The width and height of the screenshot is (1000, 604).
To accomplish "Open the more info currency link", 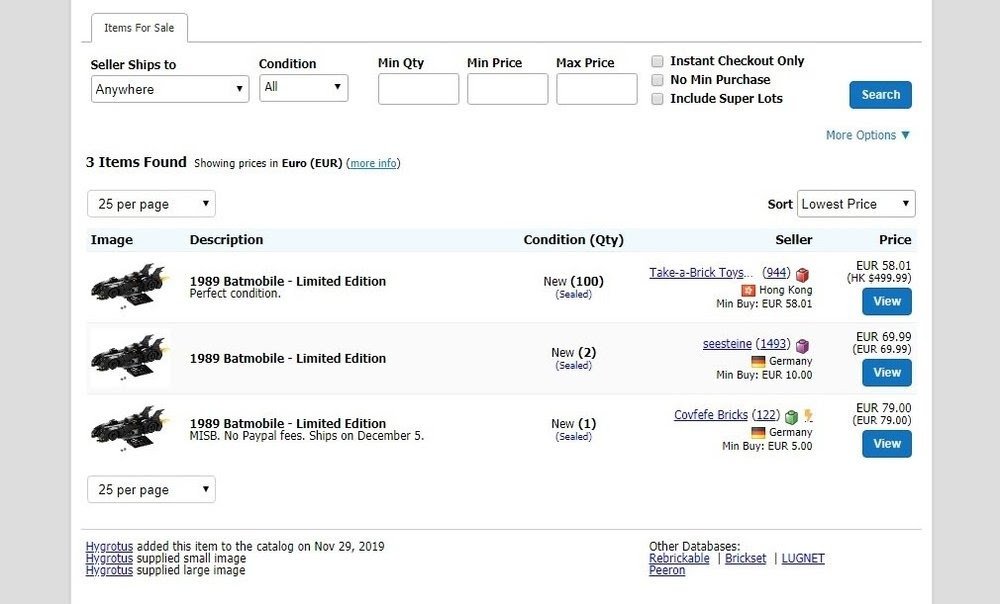I will (374, 163).
